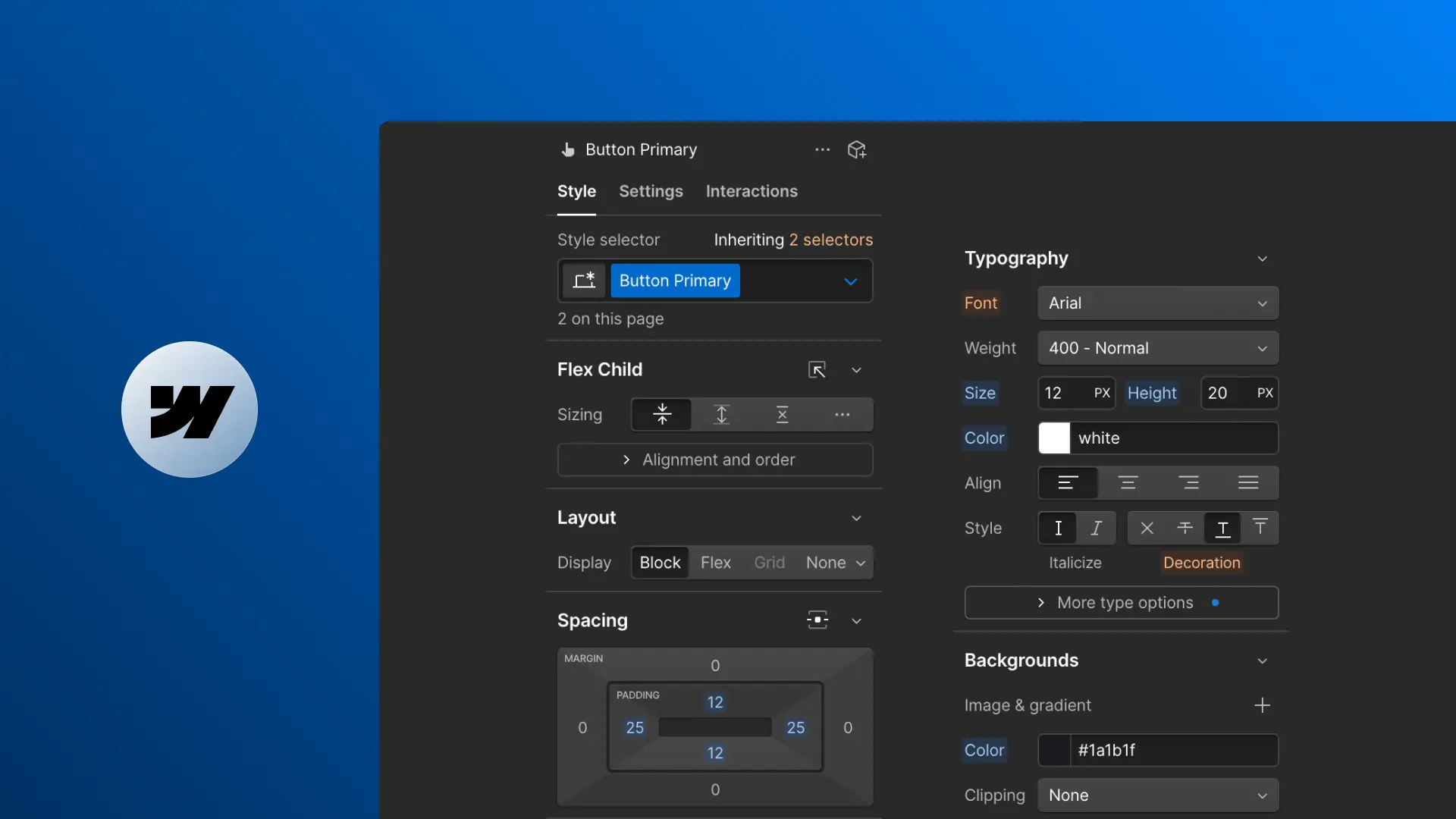Click the background color swatch #1a1b1f
1456x819 pixels.
1054,750
